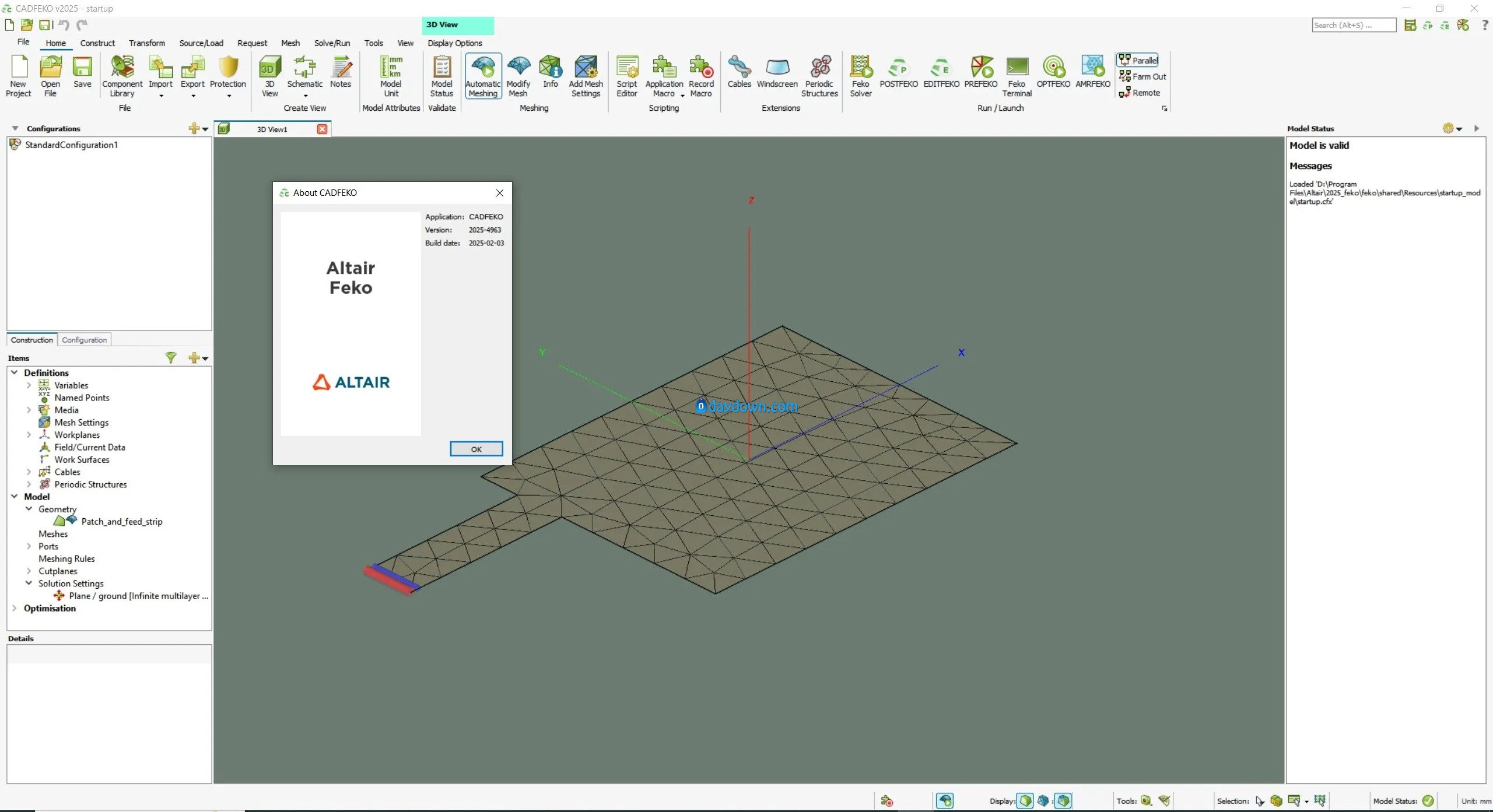This screenshot has height=812, width=1493.
Task: Open the Feko Terminal
Action: coord(1017,76)
